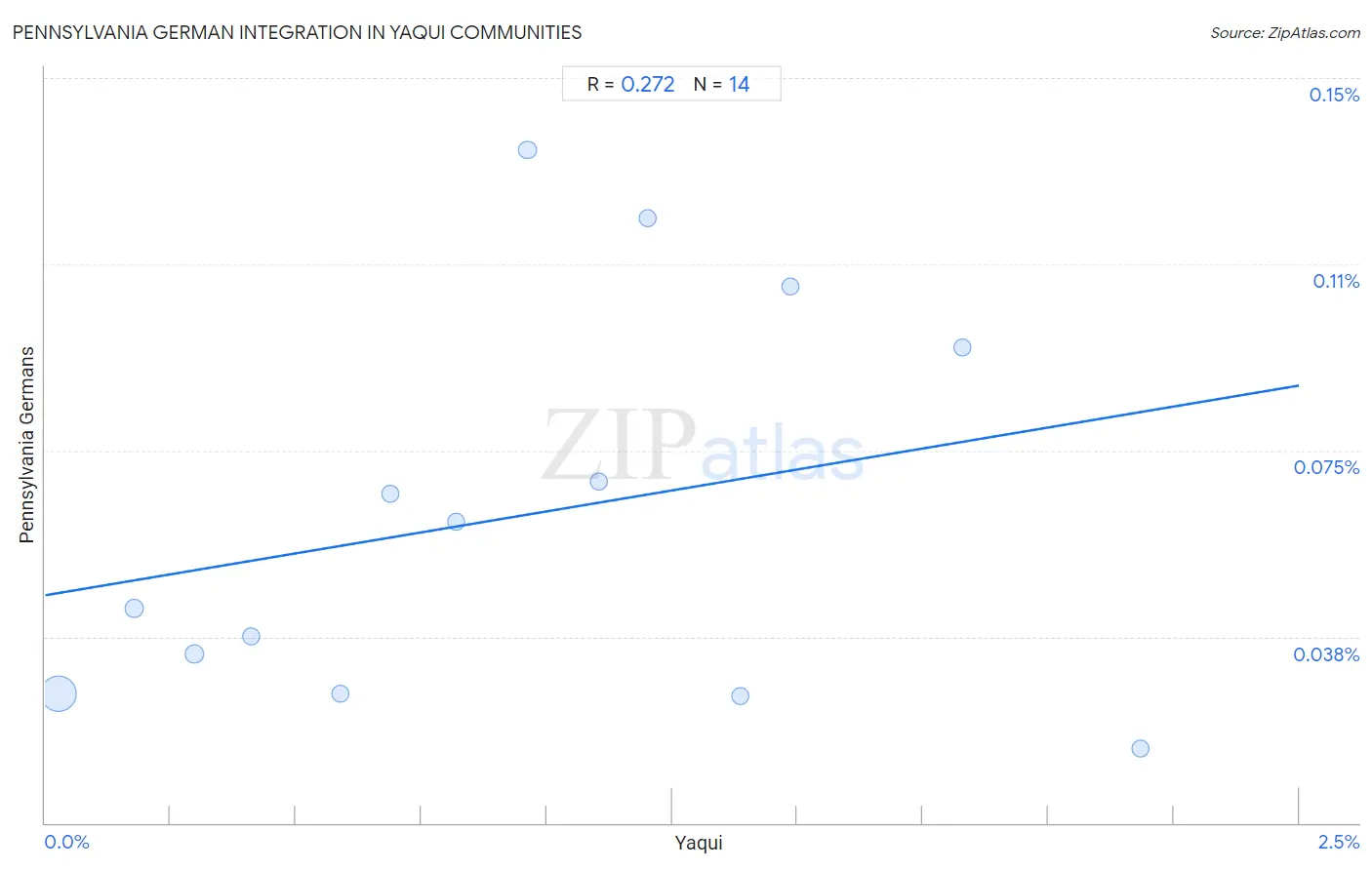This screenshot has width=1372, height=870.
Task: Click the Yaqui x-axis label
Action: [x=699, y=843]
